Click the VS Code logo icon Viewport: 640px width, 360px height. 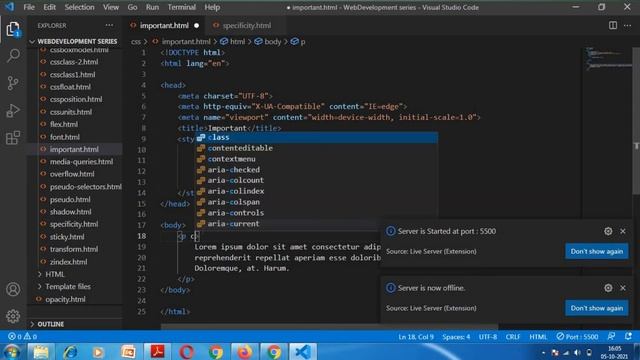[9, 7]
